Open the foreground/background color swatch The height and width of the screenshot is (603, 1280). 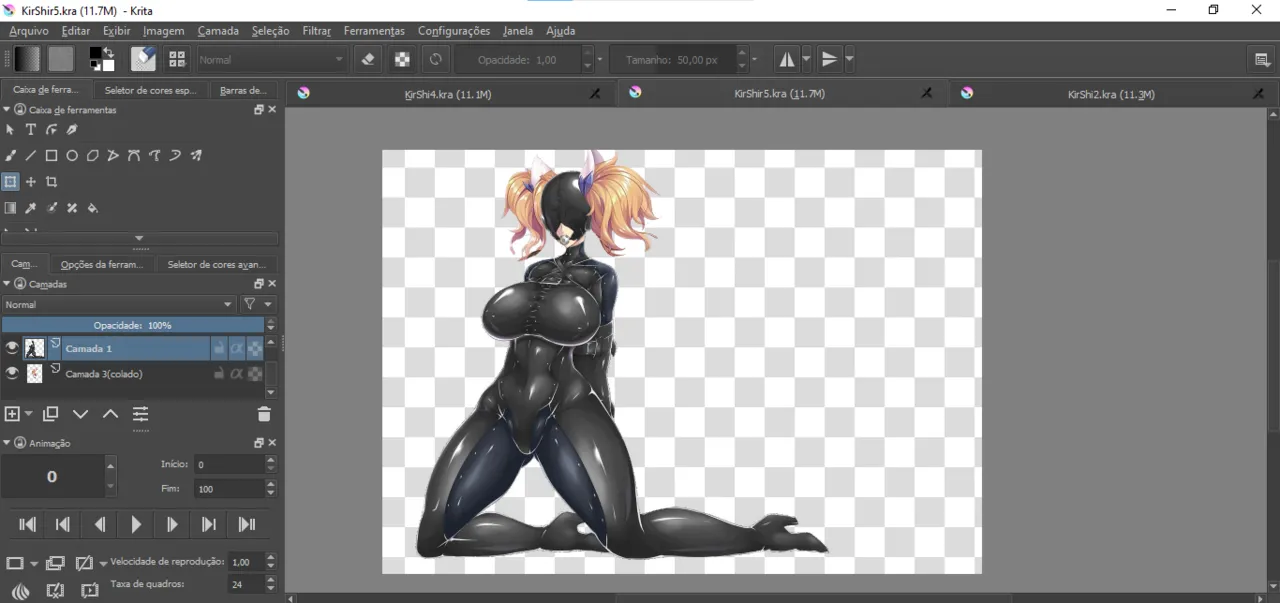(101, 59)
